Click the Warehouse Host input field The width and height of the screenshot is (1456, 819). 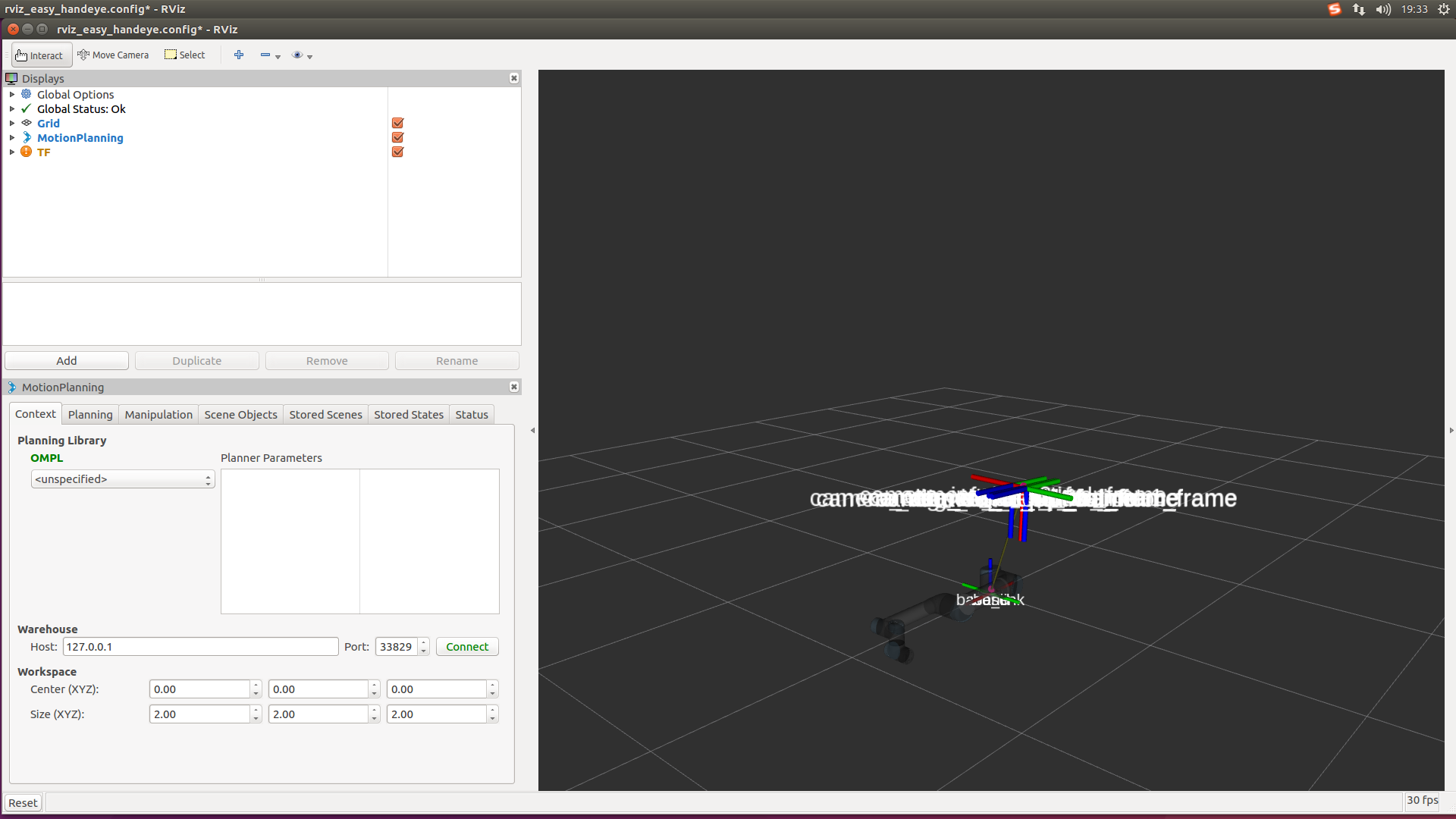200,647
